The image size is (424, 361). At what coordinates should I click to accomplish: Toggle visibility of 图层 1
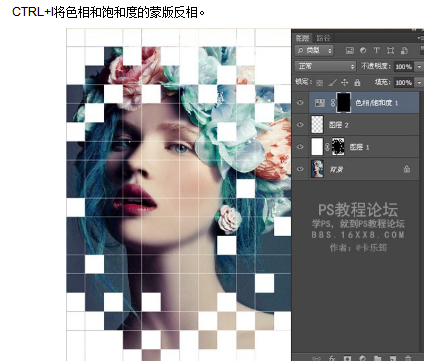300,147
